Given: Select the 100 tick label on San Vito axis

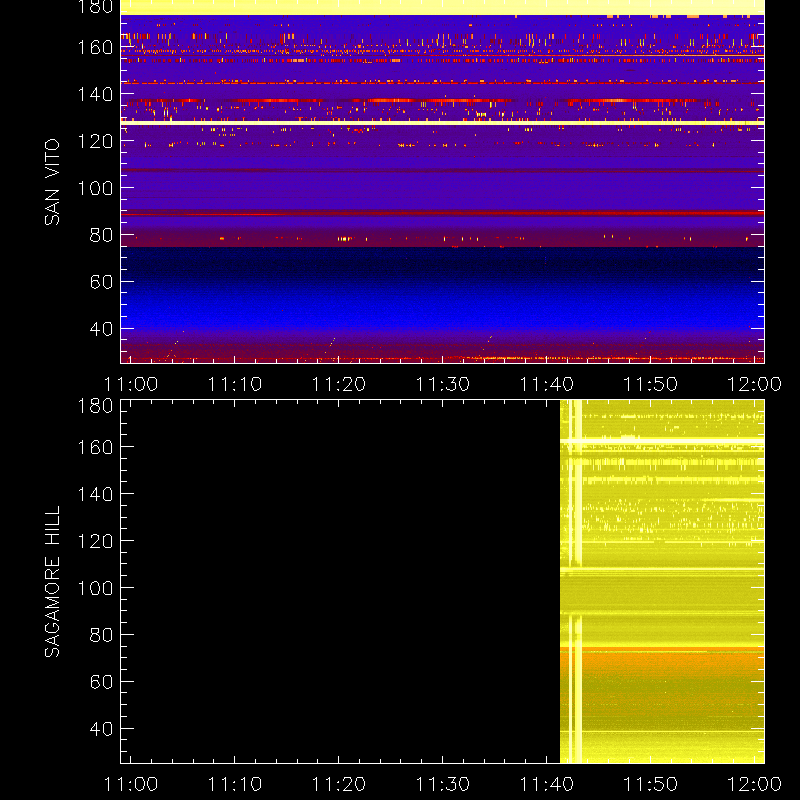Looking at the screenshot, I should pyautogui.click(x=95, y=188).
